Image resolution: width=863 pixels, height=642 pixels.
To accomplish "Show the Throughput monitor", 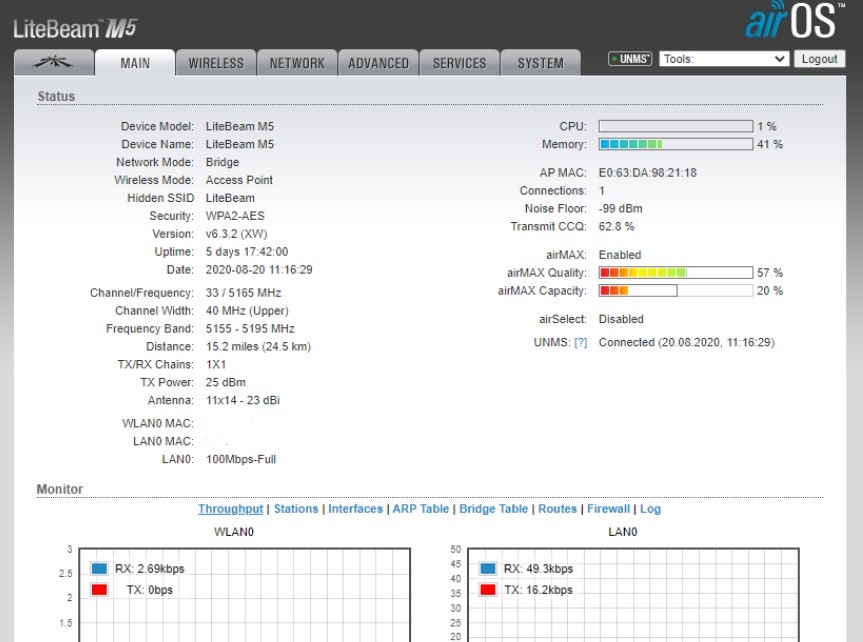I will [231, 509].
